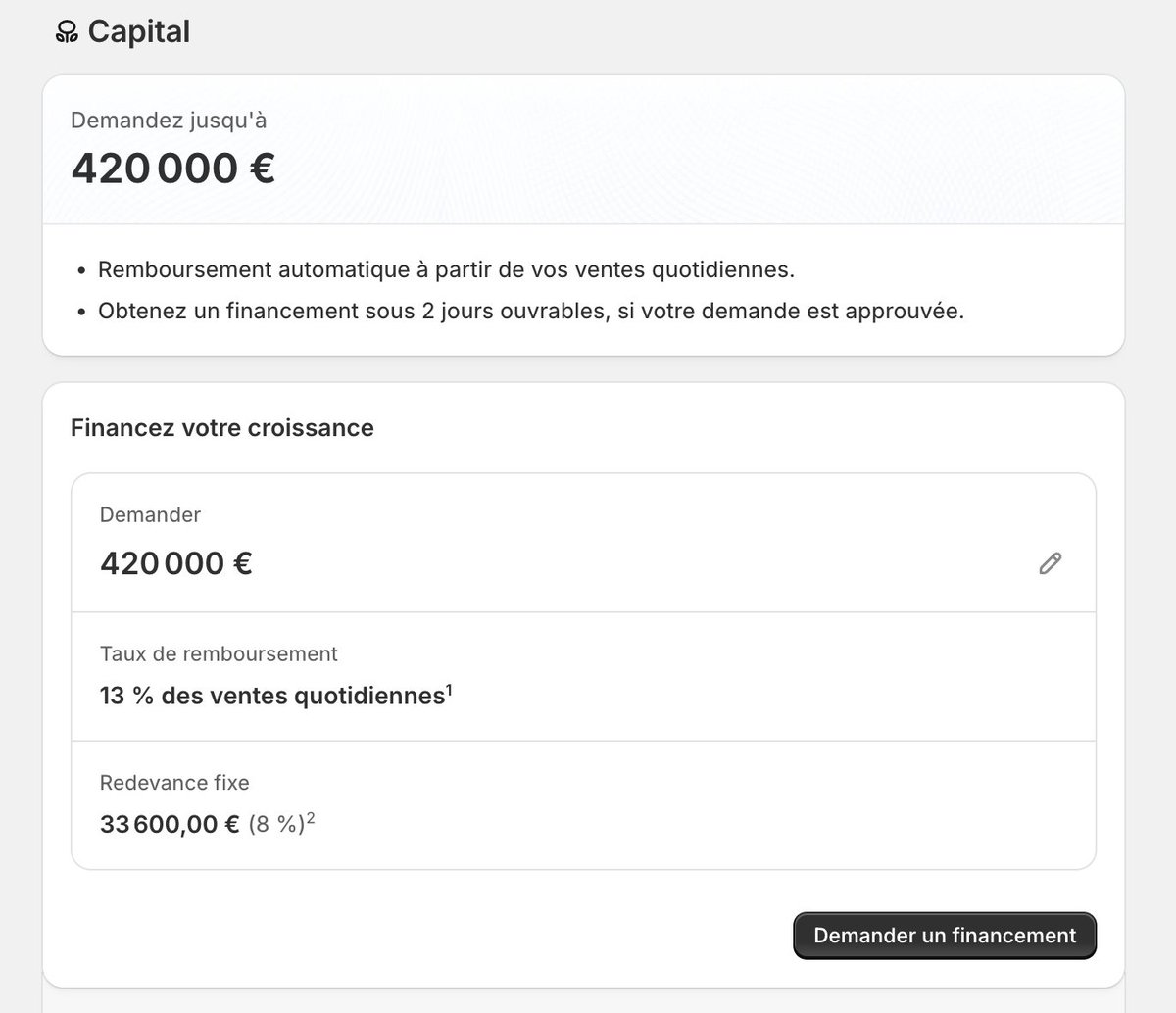Click the Redevance fixe row

(x=583, y=805)
